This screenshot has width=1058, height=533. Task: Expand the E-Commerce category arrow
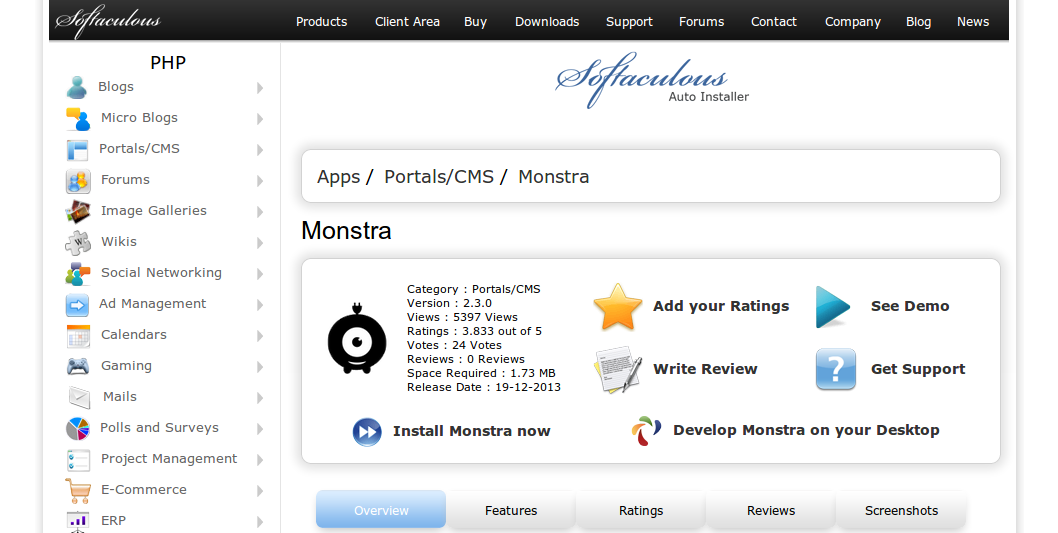coord(260,491)
